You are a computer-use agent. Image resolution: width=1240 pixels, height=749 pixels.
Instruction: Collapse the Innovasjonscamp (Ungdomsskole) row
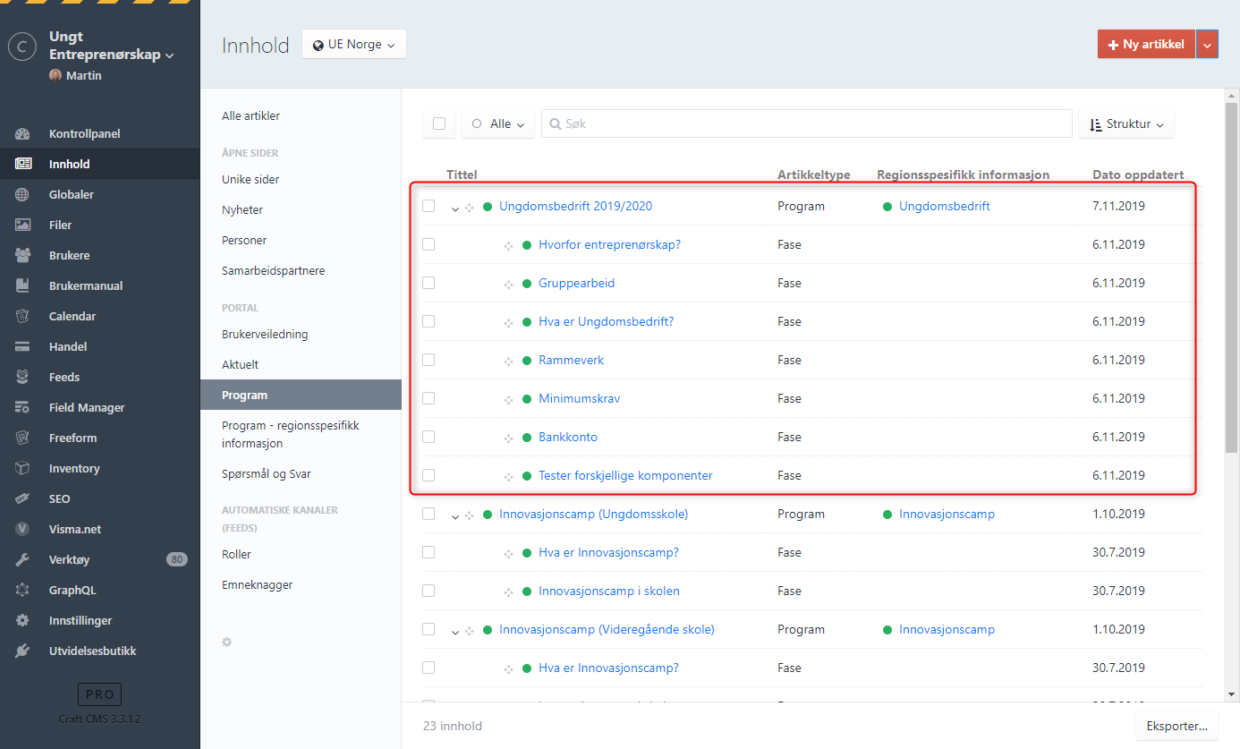click(455, 516)
